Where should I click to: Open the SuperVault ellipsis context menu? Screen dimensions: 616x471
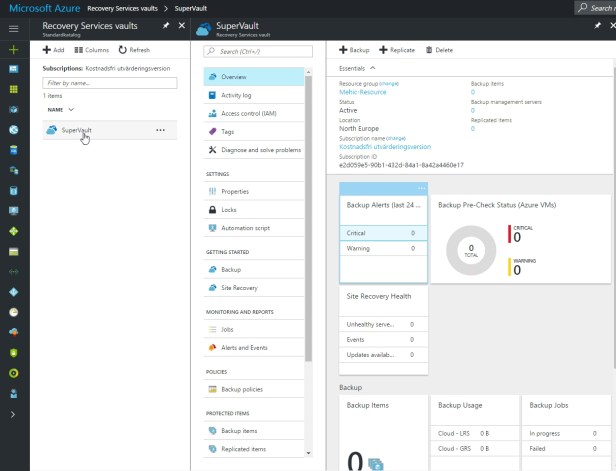pyautogui.click(x=161, y=130)
